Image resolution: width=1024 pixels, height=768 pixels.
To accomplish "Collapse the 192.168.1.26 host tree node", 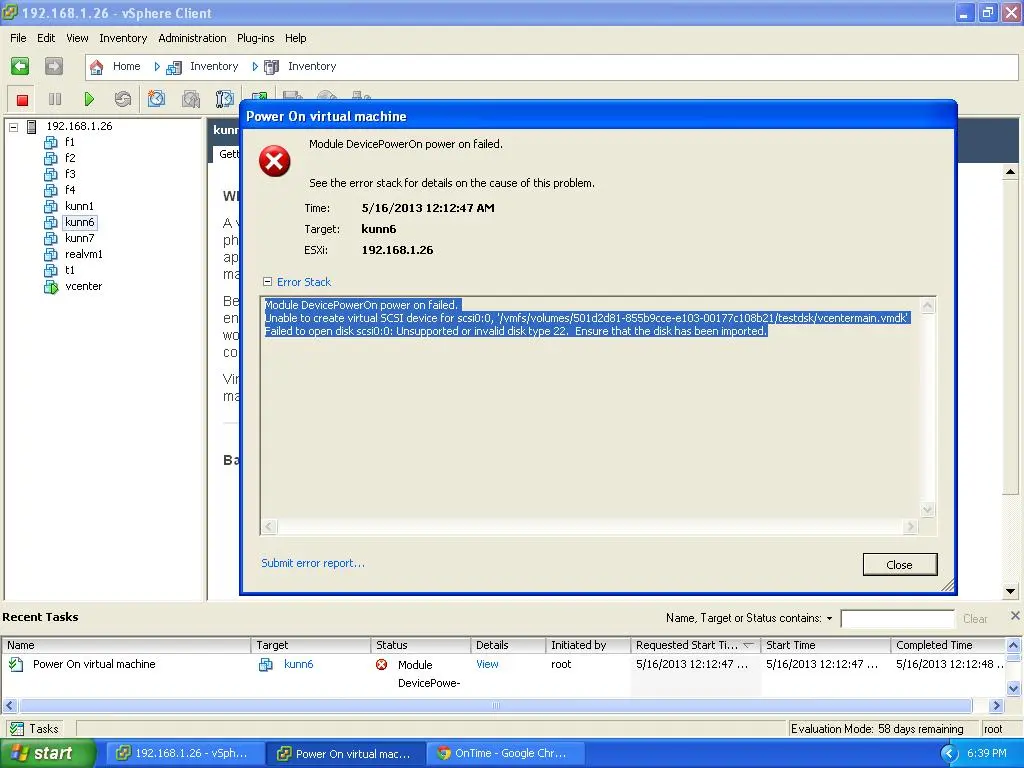I will coord(13,127).
